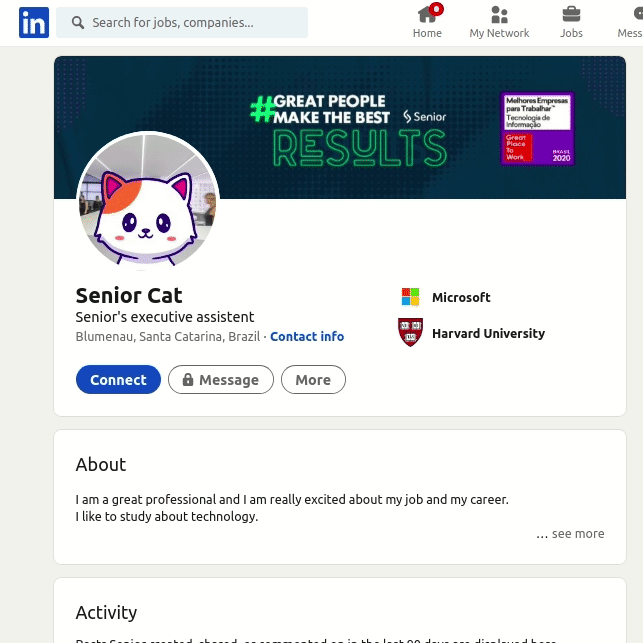Open the Harvard University link

[x=488, y=333]
